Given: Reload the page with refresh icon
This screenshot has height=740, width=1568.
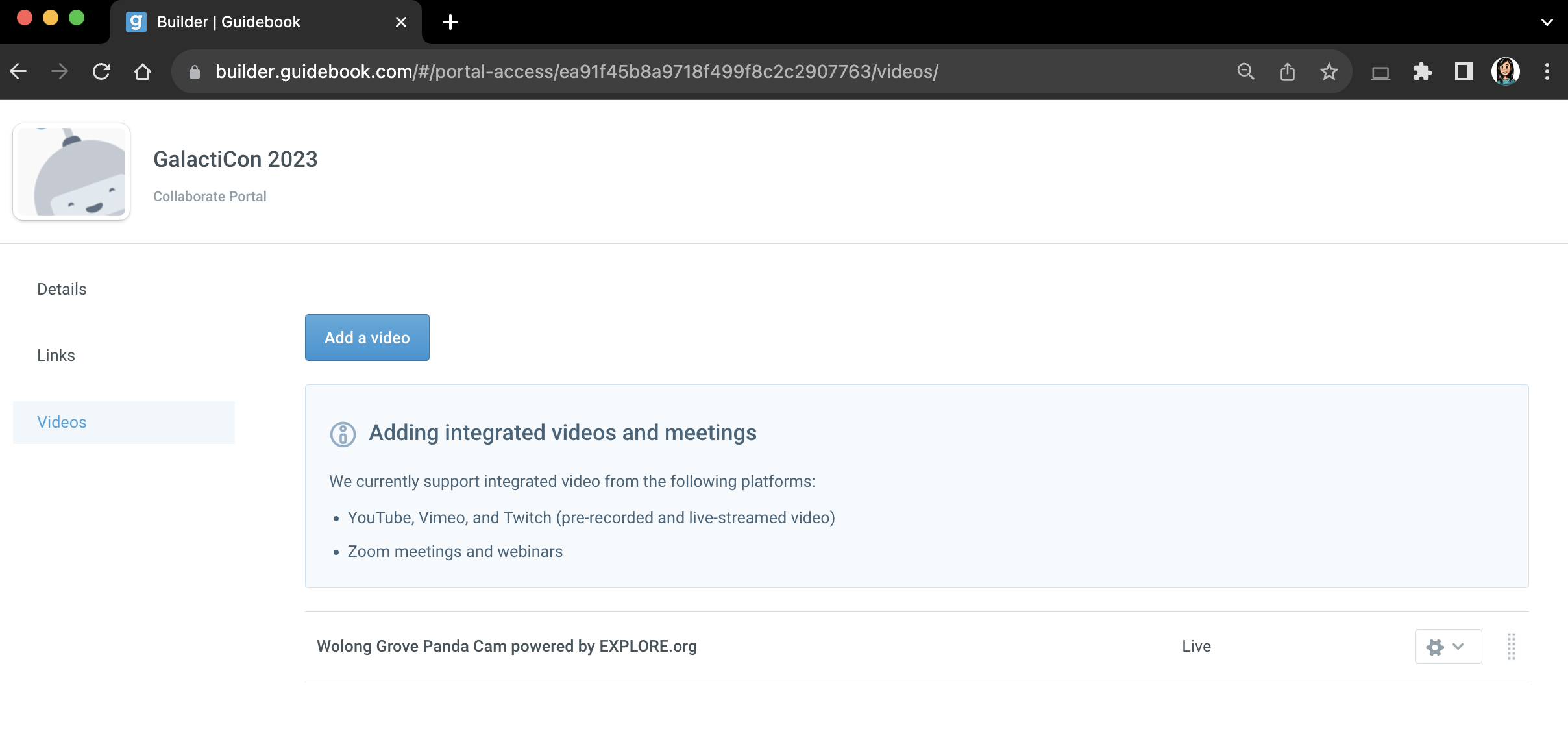Looking at the screenshot, I should 101,71.
